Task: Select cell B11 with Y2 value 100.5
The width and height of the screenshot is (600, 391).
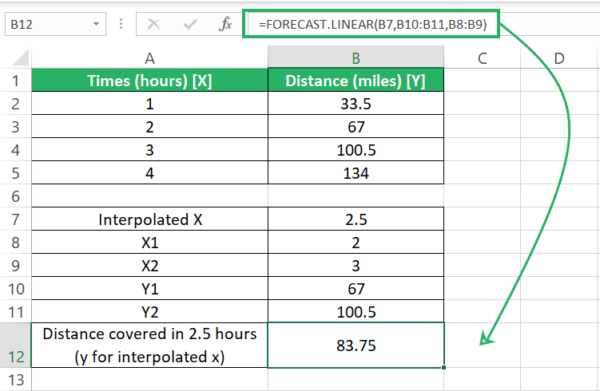Action: click(356, 312)
